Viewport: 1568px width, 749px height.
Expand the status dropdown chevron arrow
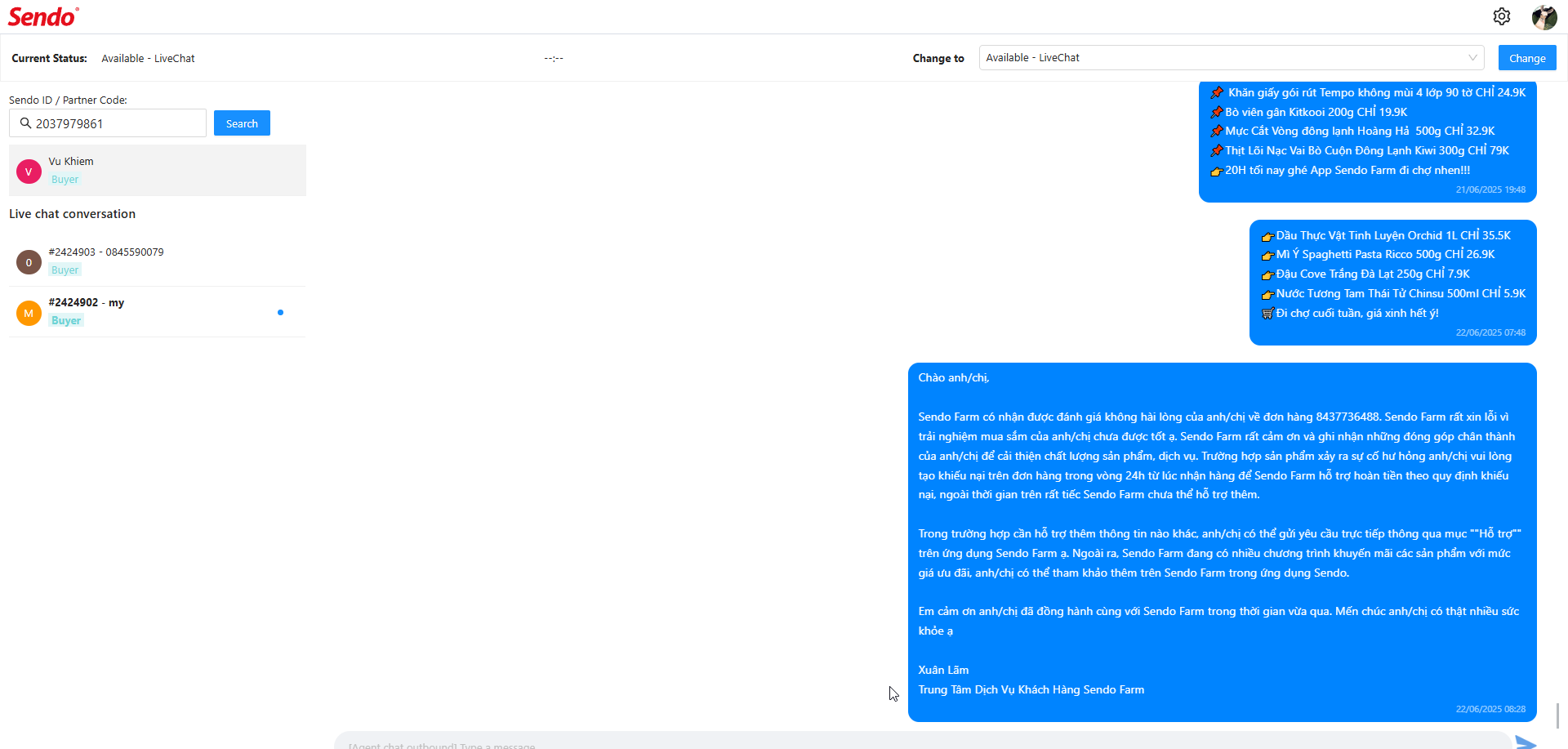pyautogui.click(x=1472, y=58)
